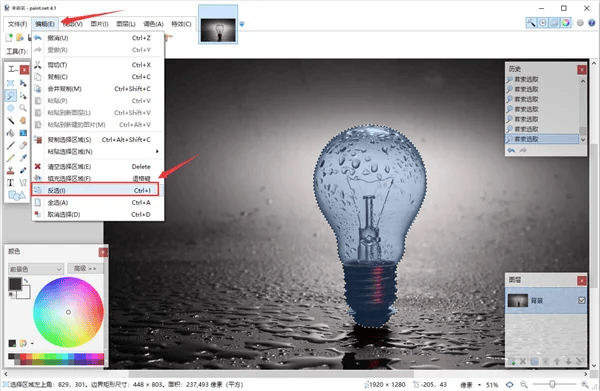Click the primary color swatch
This screenshot has height=391, width=600.
(15, 284)
